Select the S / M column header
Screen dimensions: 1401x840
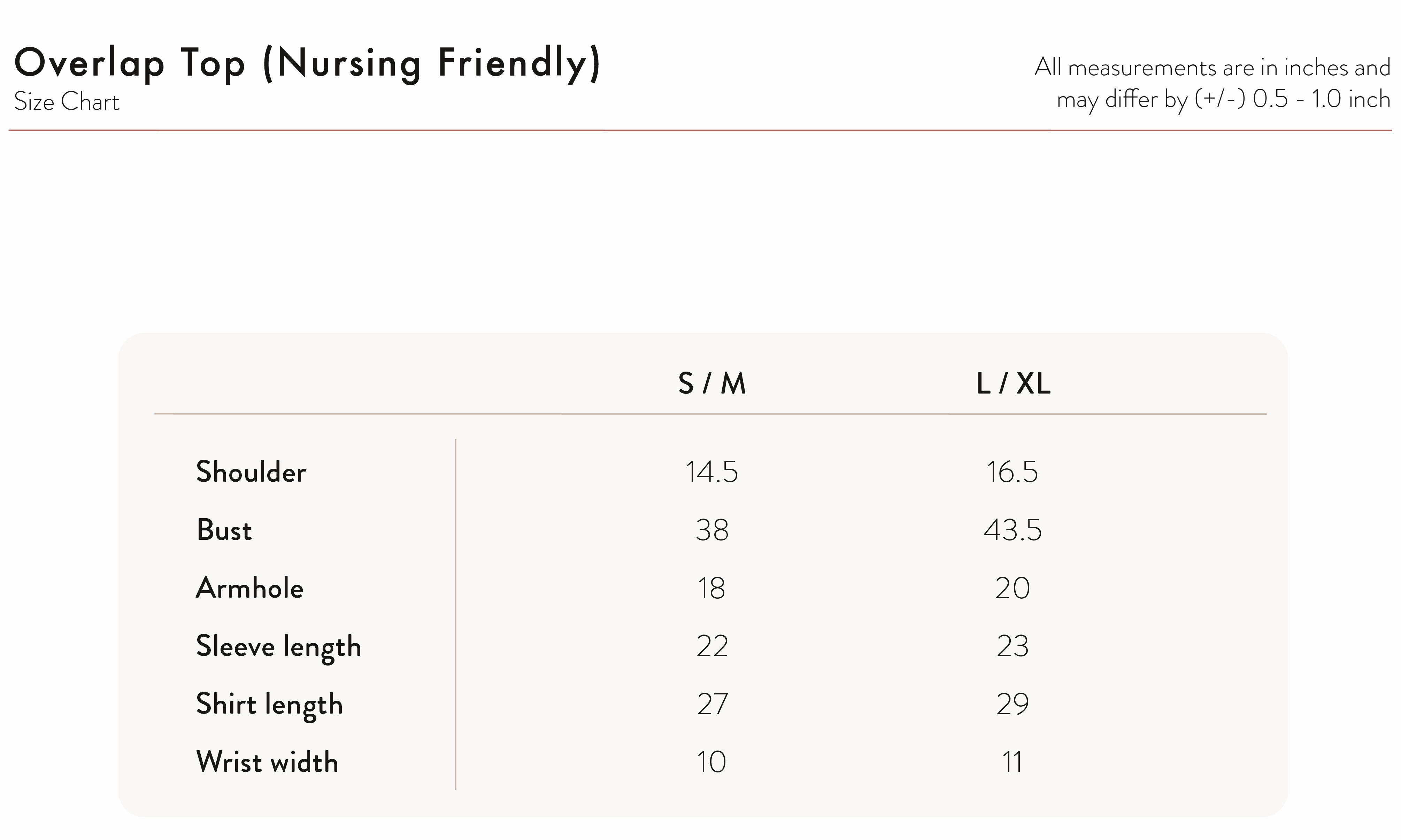pos(712,383)
